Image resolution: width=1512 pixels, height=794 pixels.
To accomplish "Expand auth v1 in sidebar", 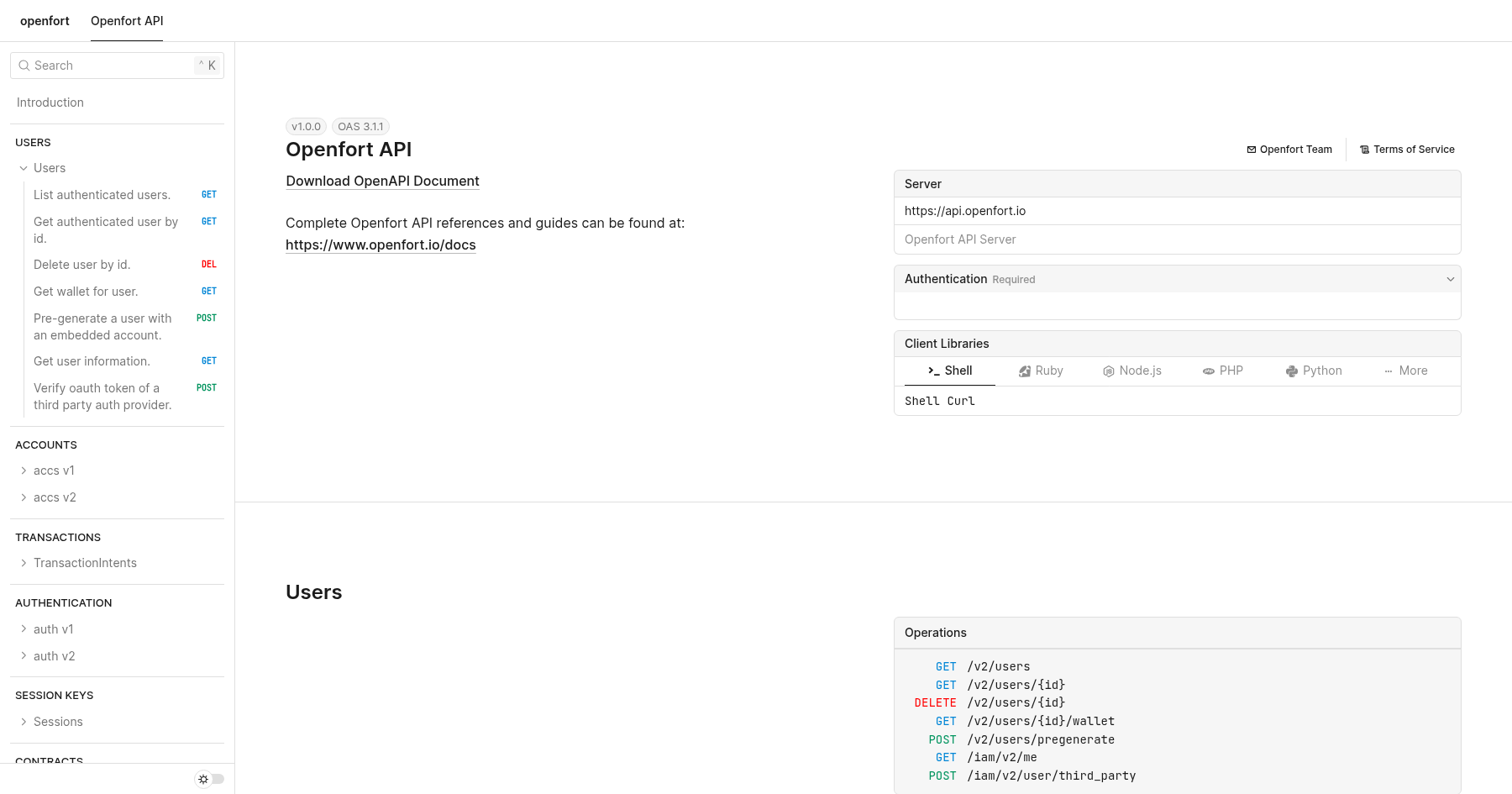I will (x=24, y=628).
